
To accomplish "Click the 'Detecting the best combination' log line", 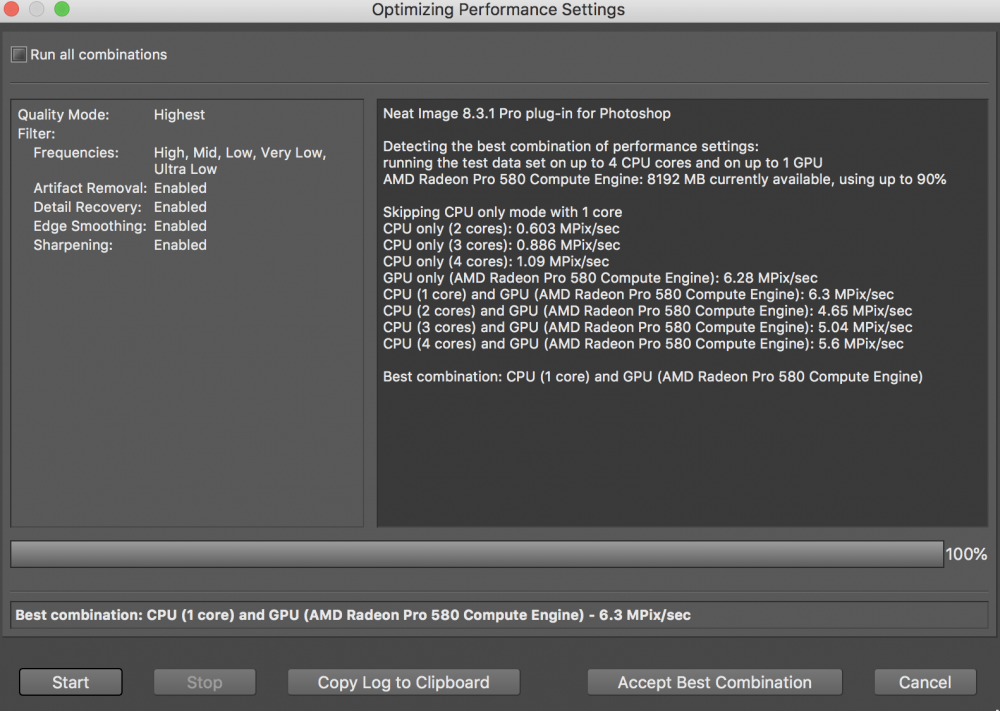I will (x=571, y=146).
